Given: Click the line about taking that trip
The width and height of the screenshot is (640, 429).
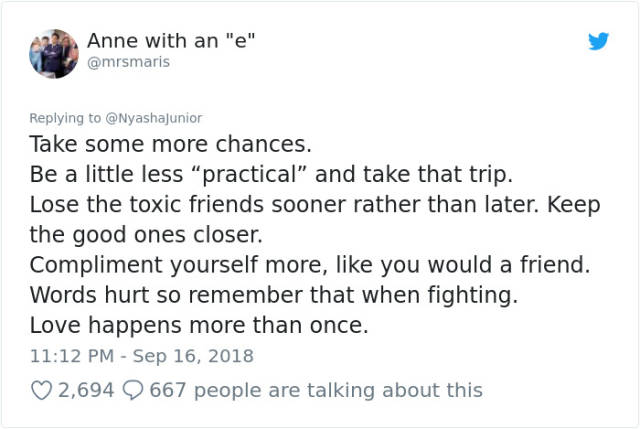Looking at the screenshot, I should pyautogui.click(x=271, y=175).
